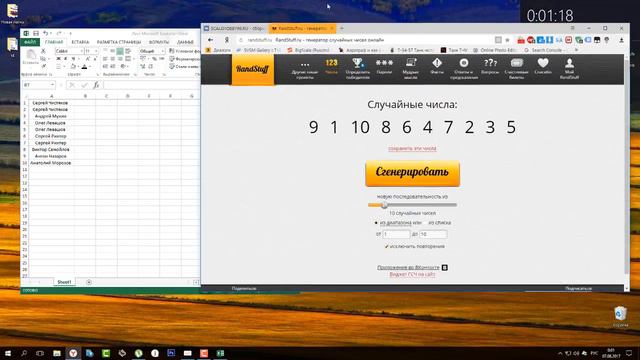This screenshot has width=640, height=360.
Task: Click the Yandex browser taskbar icon
Action: pos(73,353)
